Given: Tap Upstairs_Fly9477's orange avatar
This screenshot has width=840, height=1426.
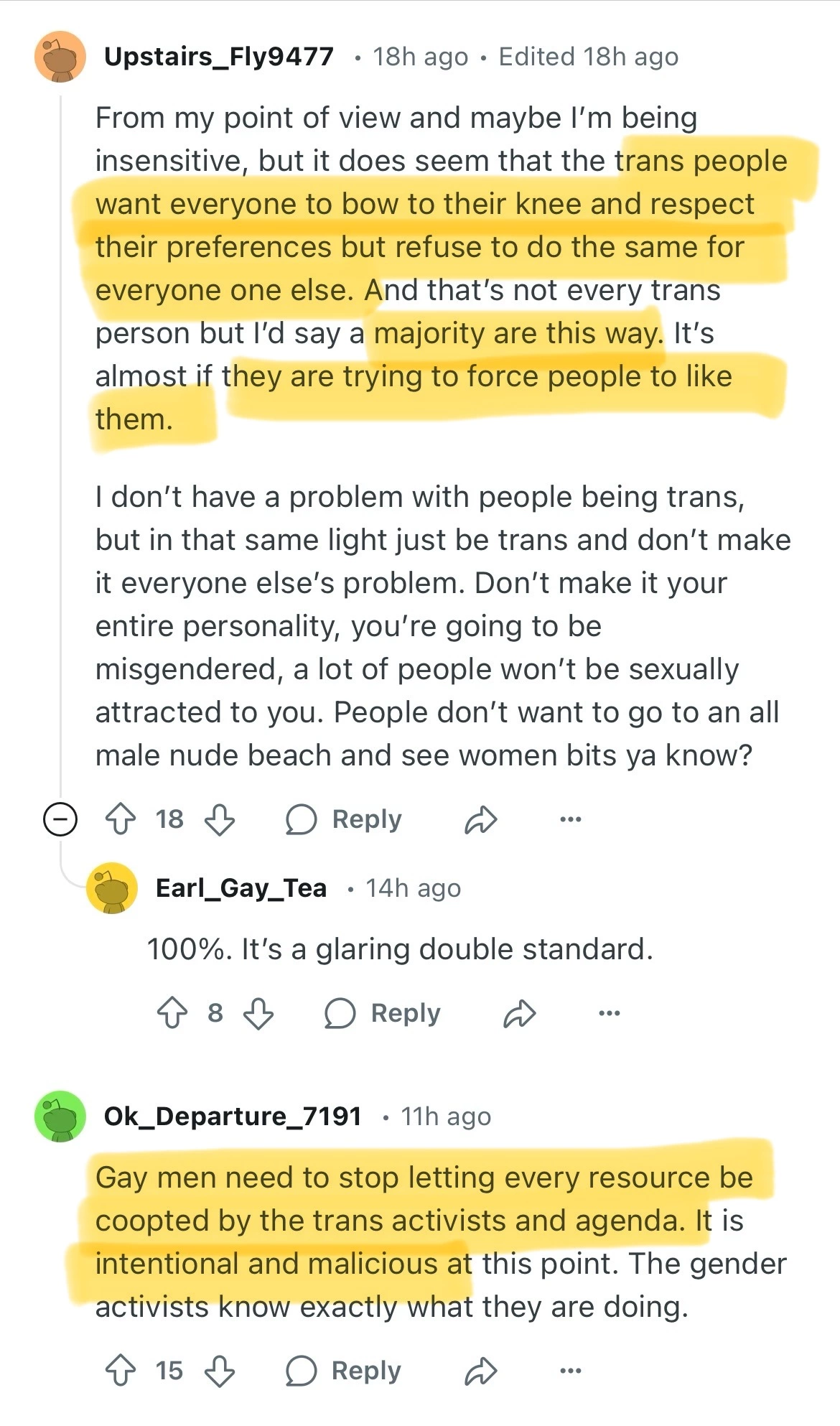Looking at the screenshot, I should tap(60, 57).
